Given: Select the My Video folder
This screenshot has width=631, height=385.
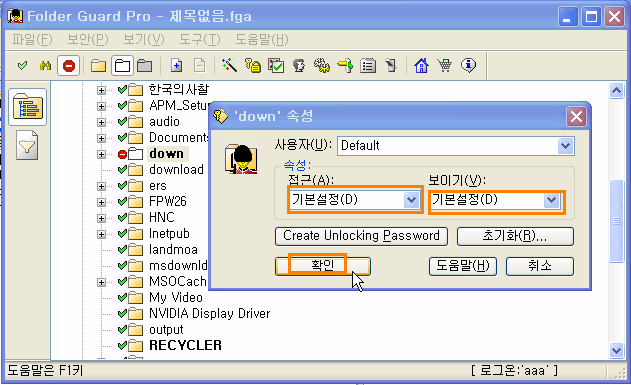Looking at the screenshot, I should pyautogui.click(x=175, y=298).
